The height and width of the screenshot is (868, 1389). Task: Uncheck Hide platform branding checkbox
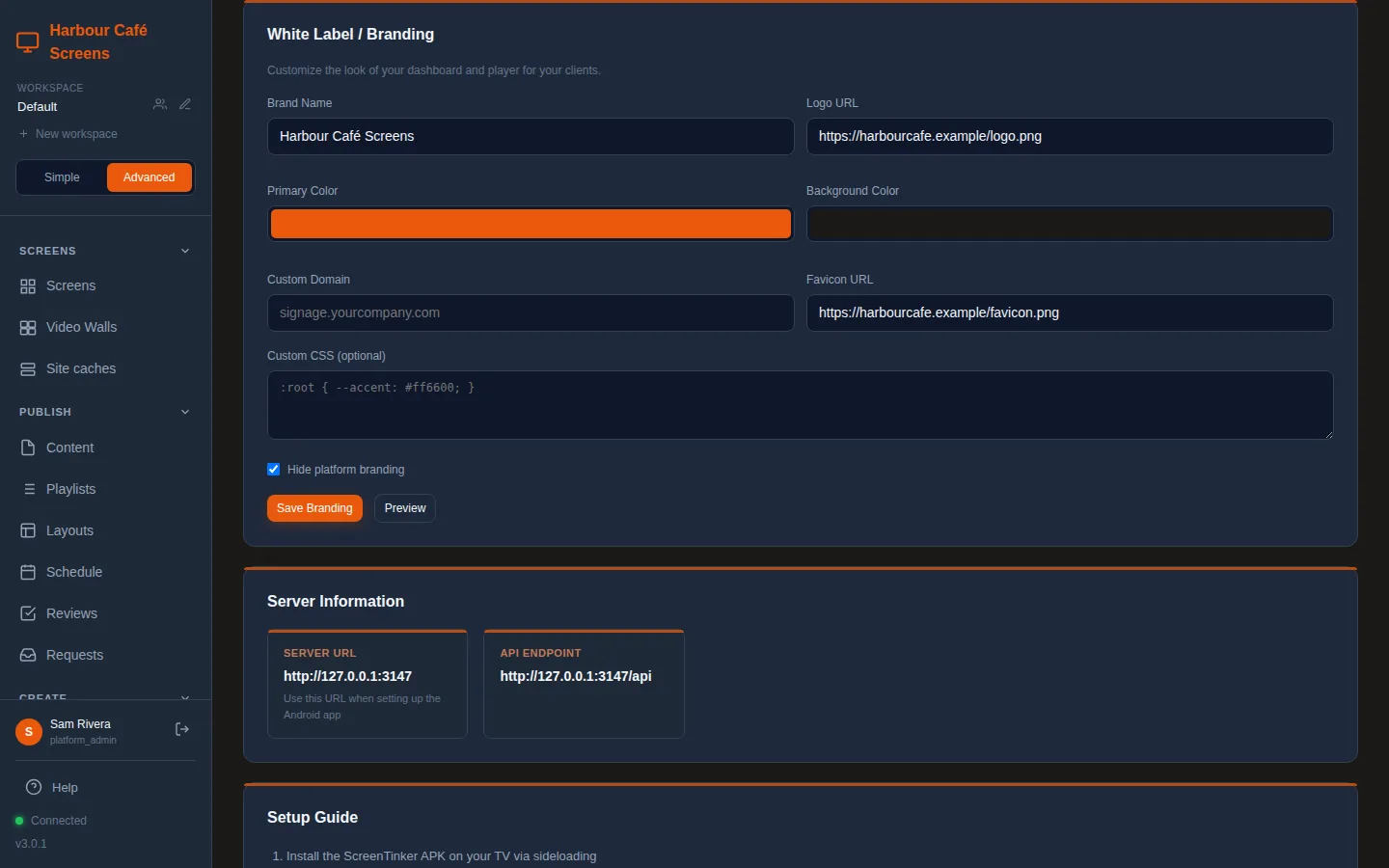[x=274, y=470]
